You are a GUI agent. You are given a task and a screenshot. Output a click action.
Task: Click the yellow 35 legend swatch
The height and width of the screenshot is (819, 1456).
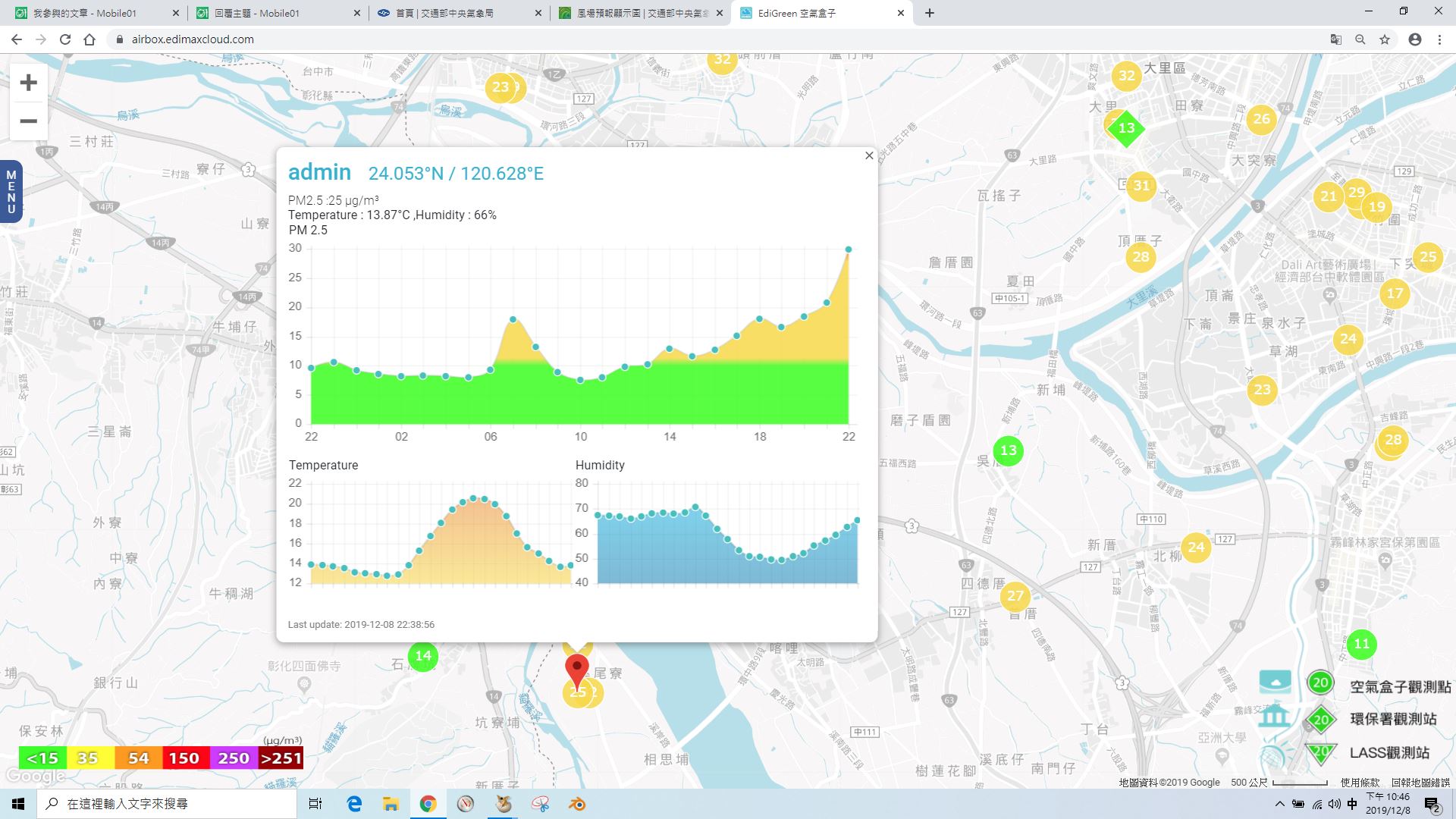(89, 758)
